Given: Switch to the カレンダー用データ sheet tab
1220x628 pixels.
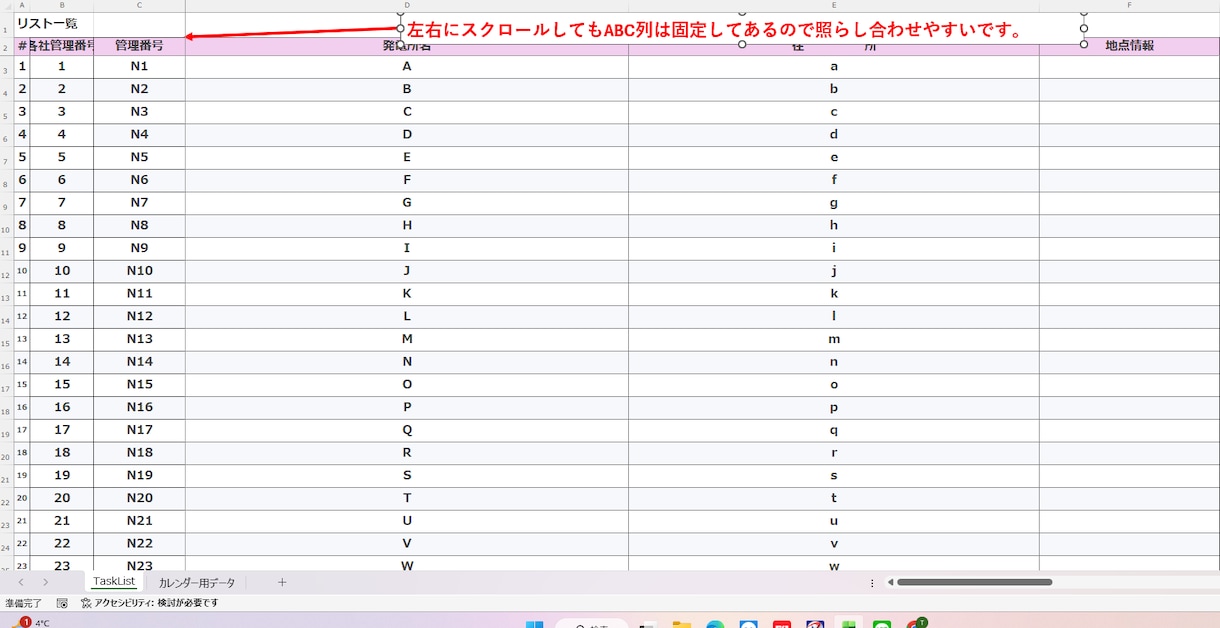Looking at the screenshot, I should click(x=197, y=582).
